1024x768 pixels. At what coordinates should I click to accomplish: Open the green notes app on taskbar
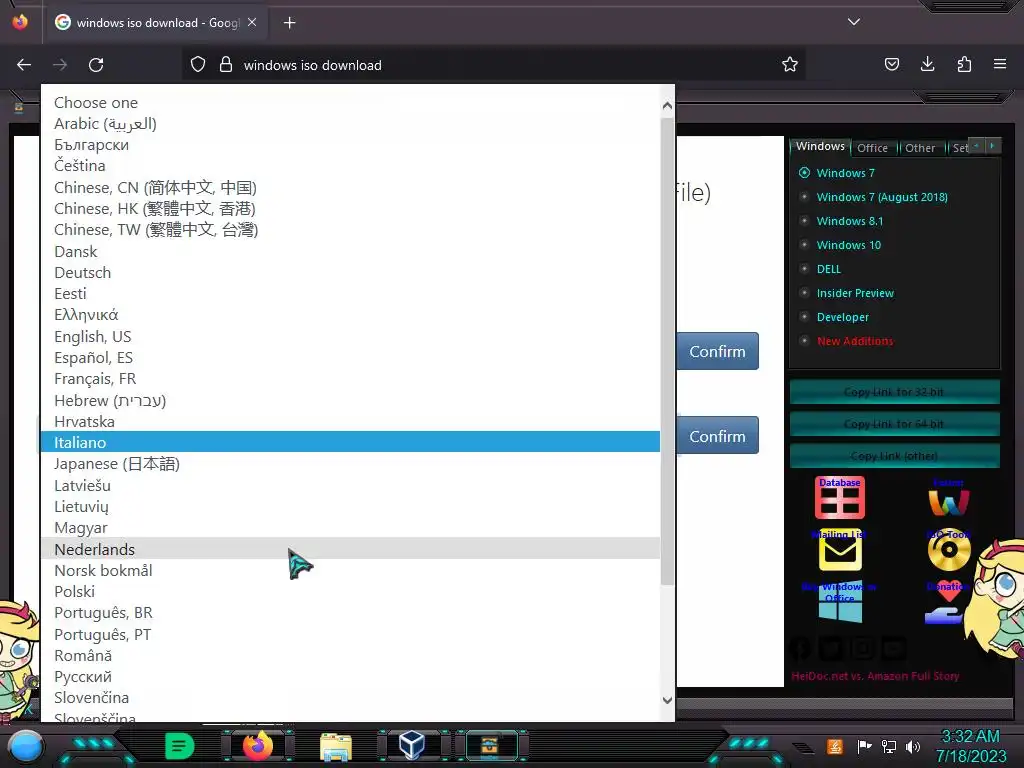coord(179,746)
